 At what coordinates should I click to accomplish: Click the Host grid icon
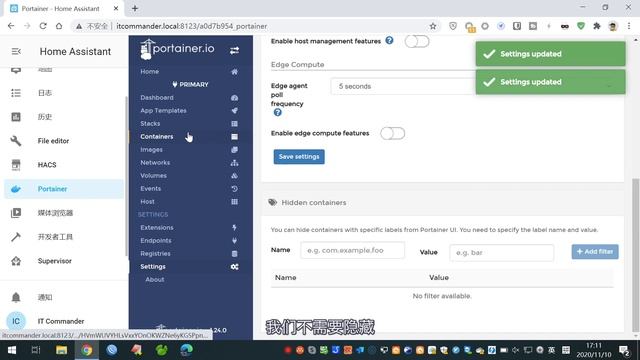(x=234, y=202)
